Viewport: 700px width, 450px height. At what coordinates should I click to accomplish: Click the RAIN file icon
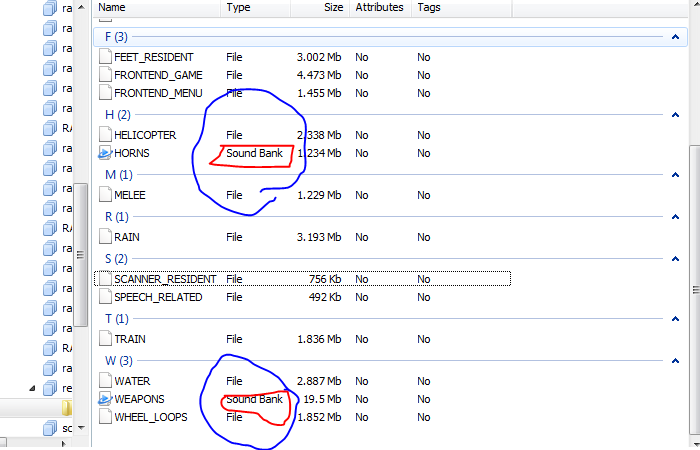105,237
